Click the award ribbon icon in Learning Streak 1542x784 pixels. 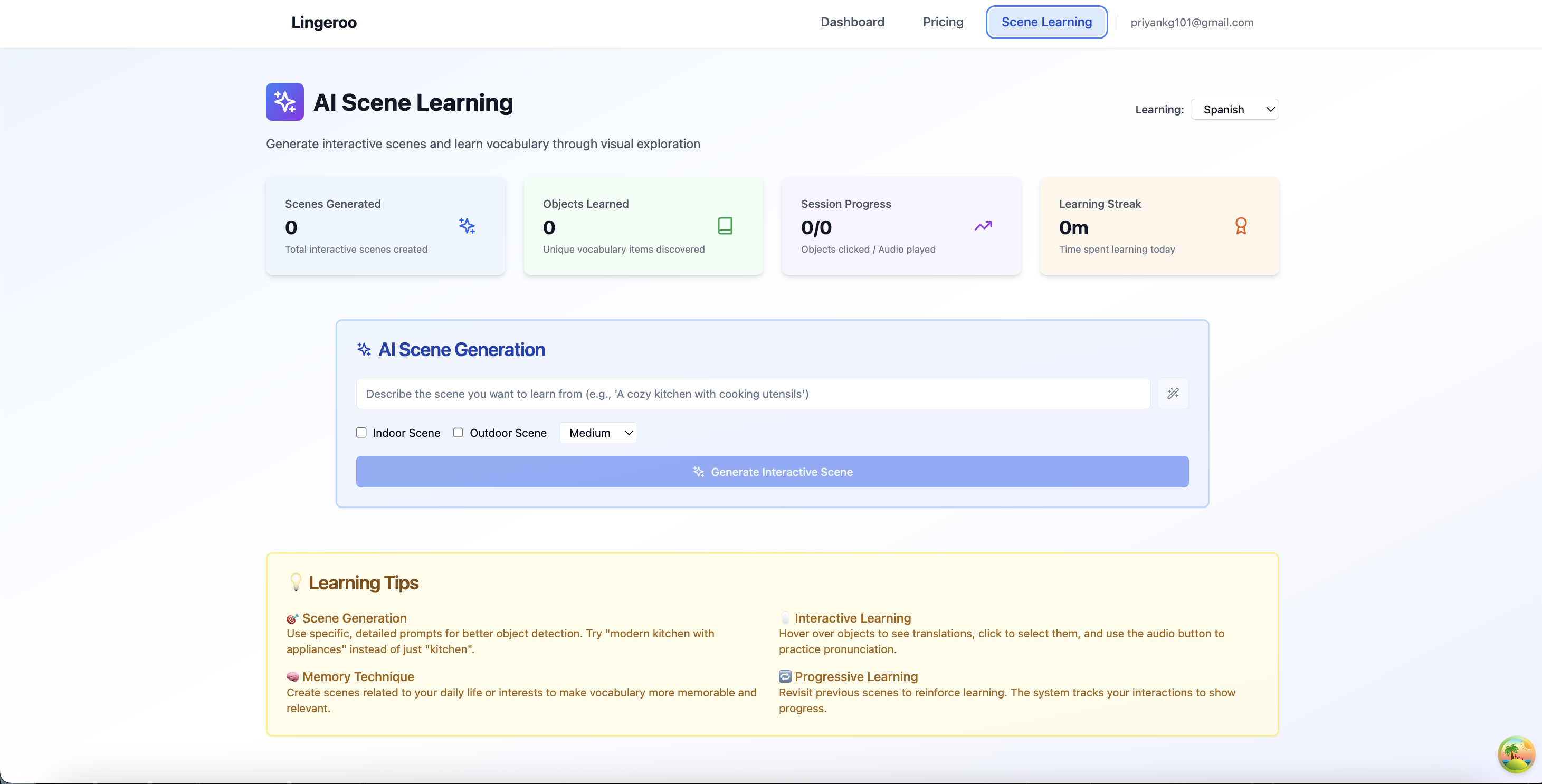[1241, 226]
